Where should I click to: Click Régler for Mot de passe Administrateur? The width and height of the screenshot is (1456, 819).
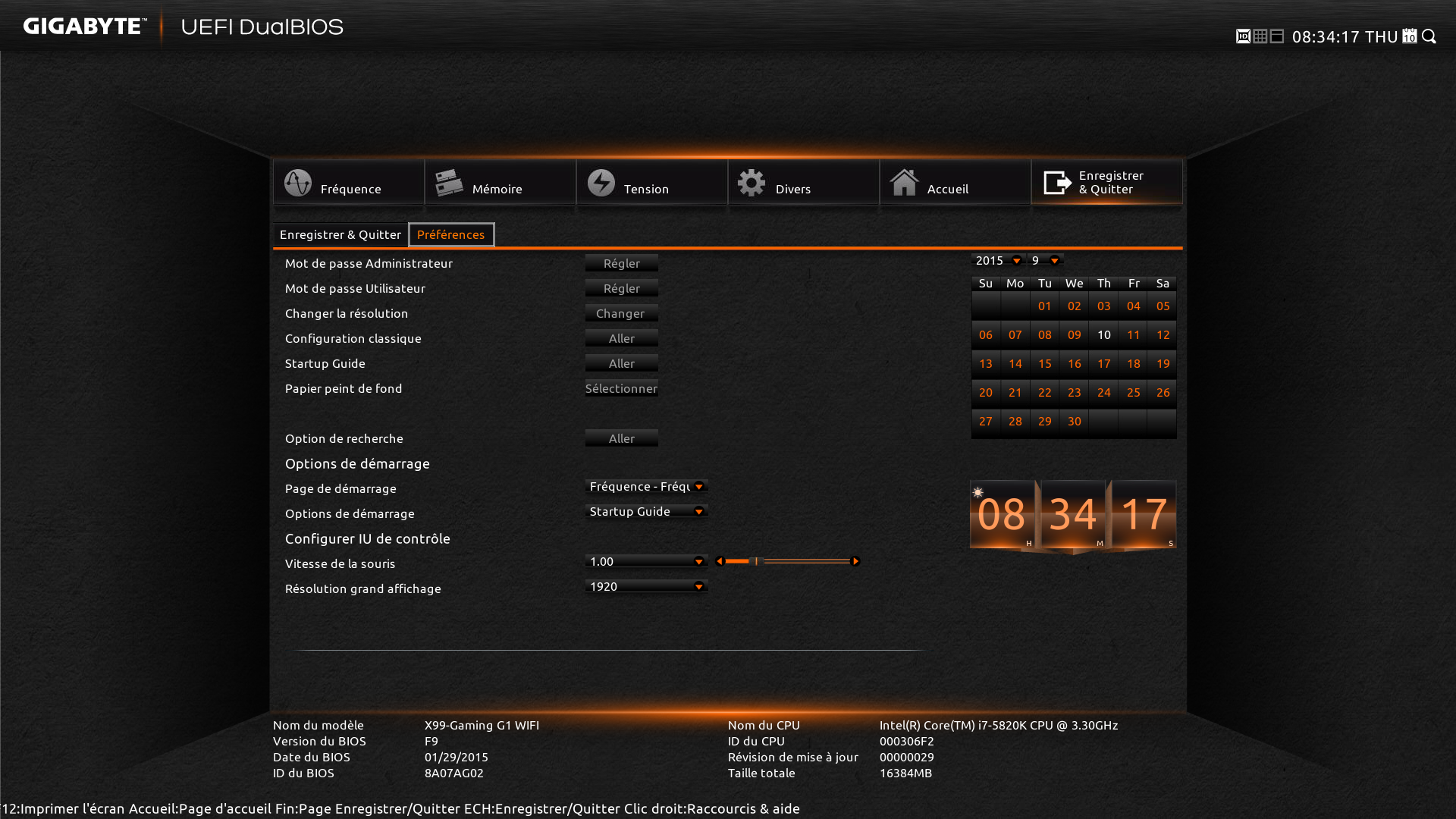coord(622,263)
